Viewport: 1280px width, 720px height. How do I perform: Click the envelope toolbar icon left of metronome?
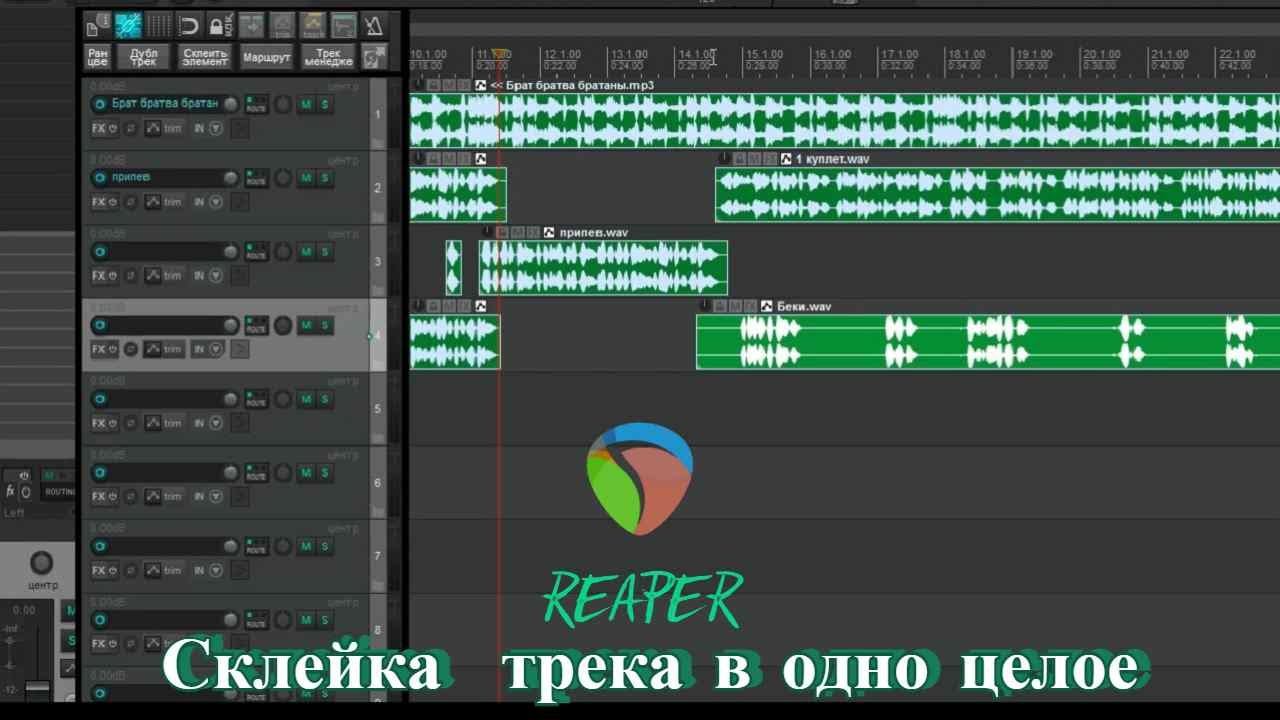point(343,25)
